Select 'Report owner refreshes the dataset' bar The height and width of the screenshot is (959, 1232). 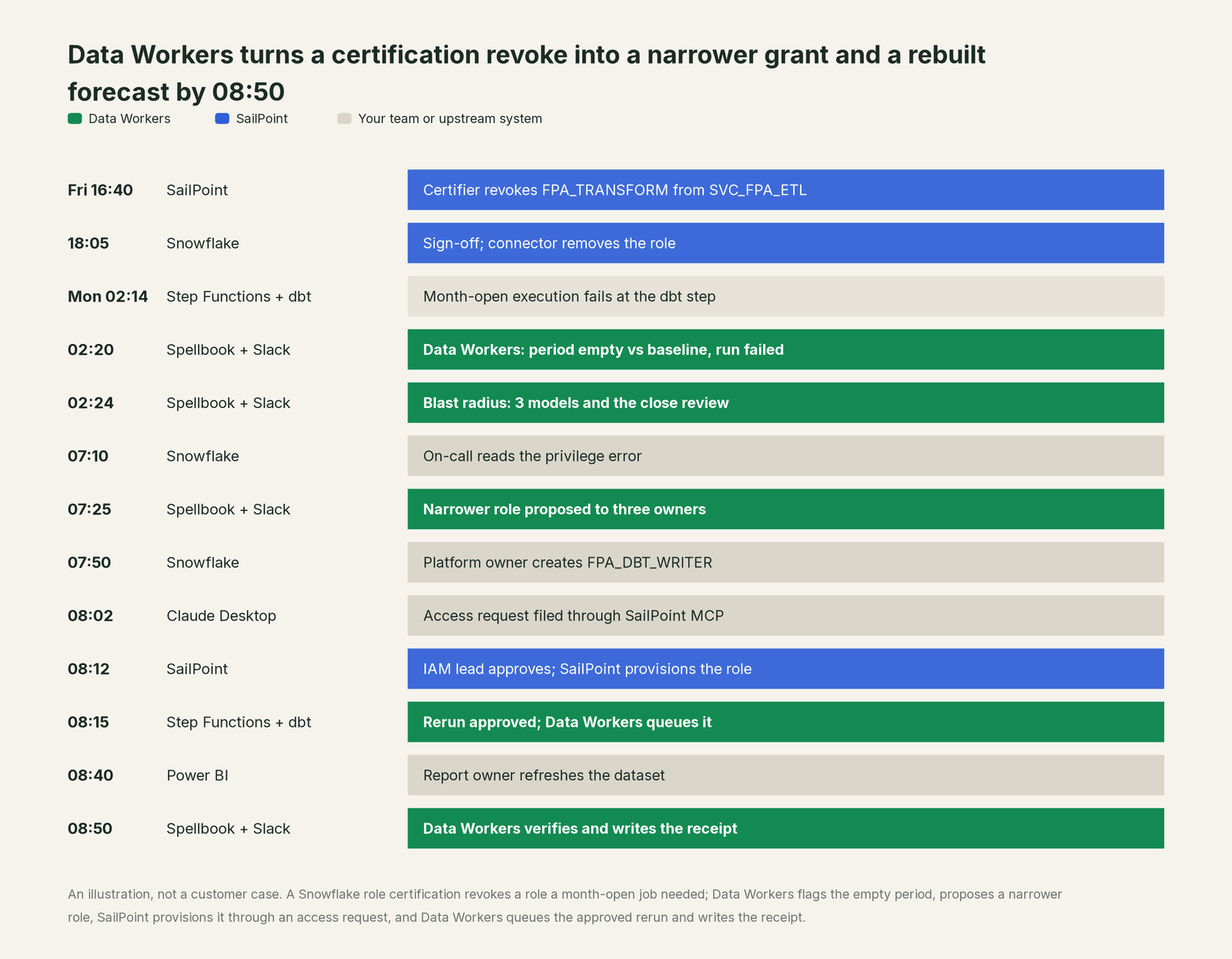pos(785,775)
